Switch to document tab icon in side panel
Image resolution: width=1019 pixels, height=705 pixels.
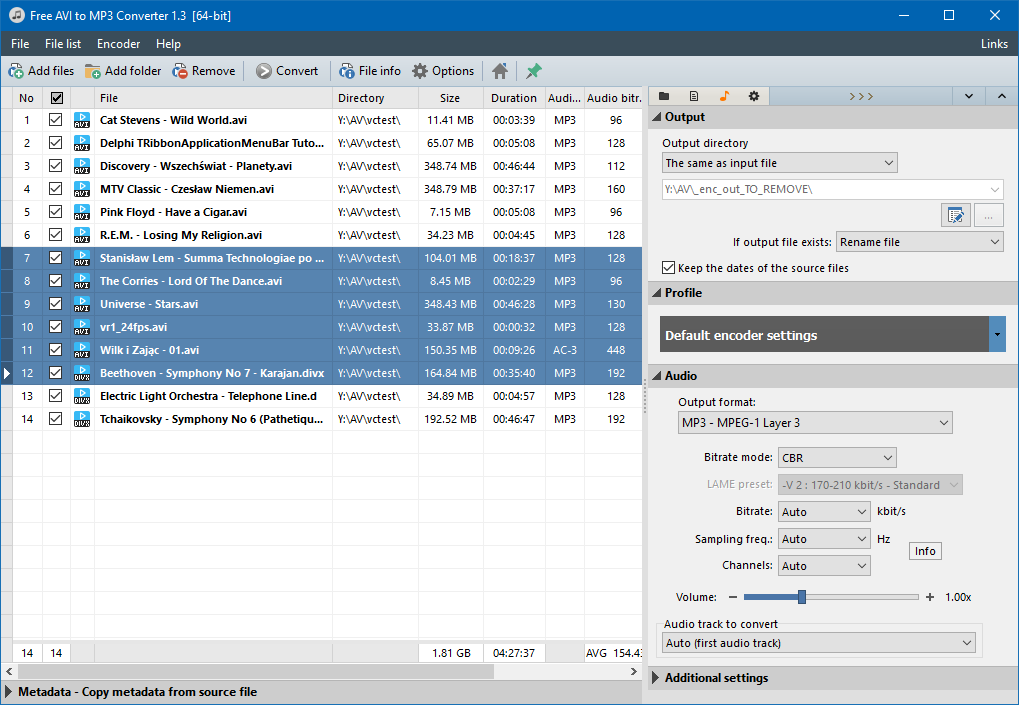(x=694, y=96)
